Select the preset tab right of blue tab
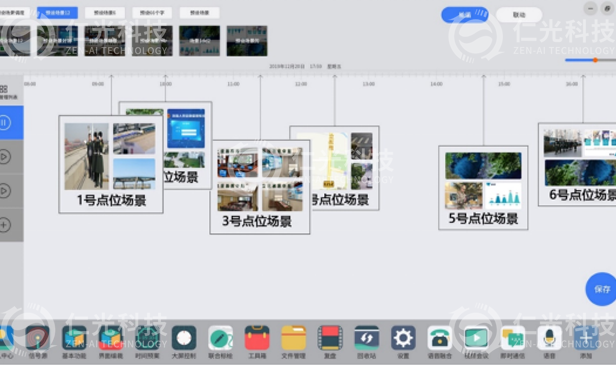Viewport: 616px width, 366px height. tap(105, 13)
